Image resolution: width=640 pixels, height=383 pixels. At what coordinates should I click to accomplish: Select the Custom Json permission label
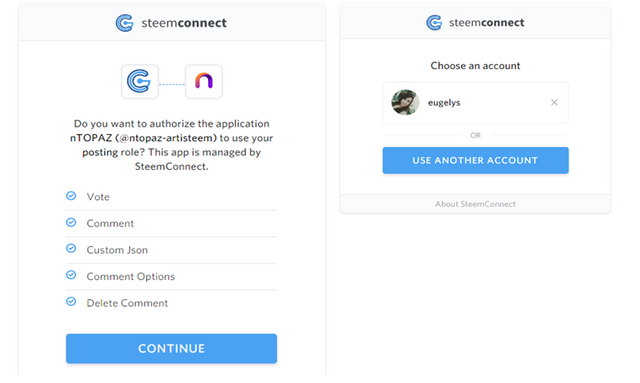117,250
